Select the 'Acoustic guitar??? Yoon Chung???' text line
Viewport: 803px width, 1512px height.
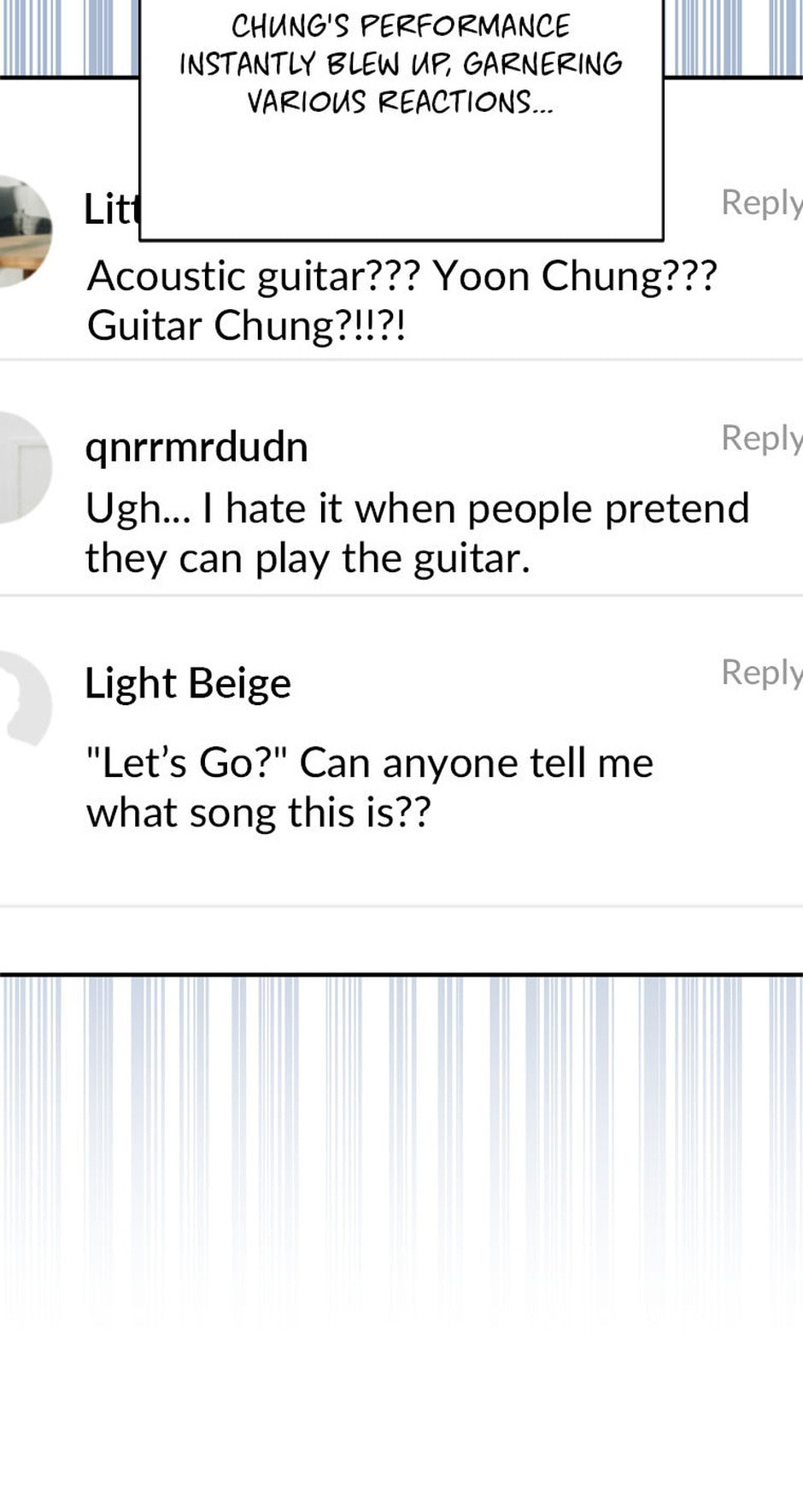[x=401, y=277]
